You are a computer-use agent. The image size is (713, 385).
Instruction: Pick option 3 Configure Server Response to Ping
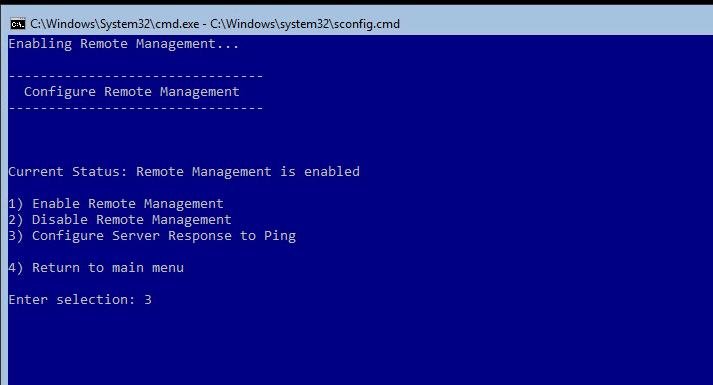[x=152, y=236]
